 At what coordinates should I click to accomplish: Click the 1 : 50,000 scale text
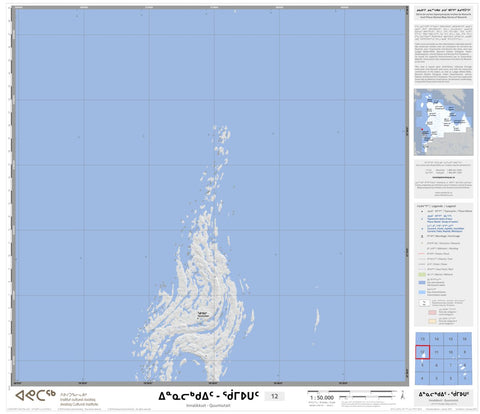[x=322, y=398]
